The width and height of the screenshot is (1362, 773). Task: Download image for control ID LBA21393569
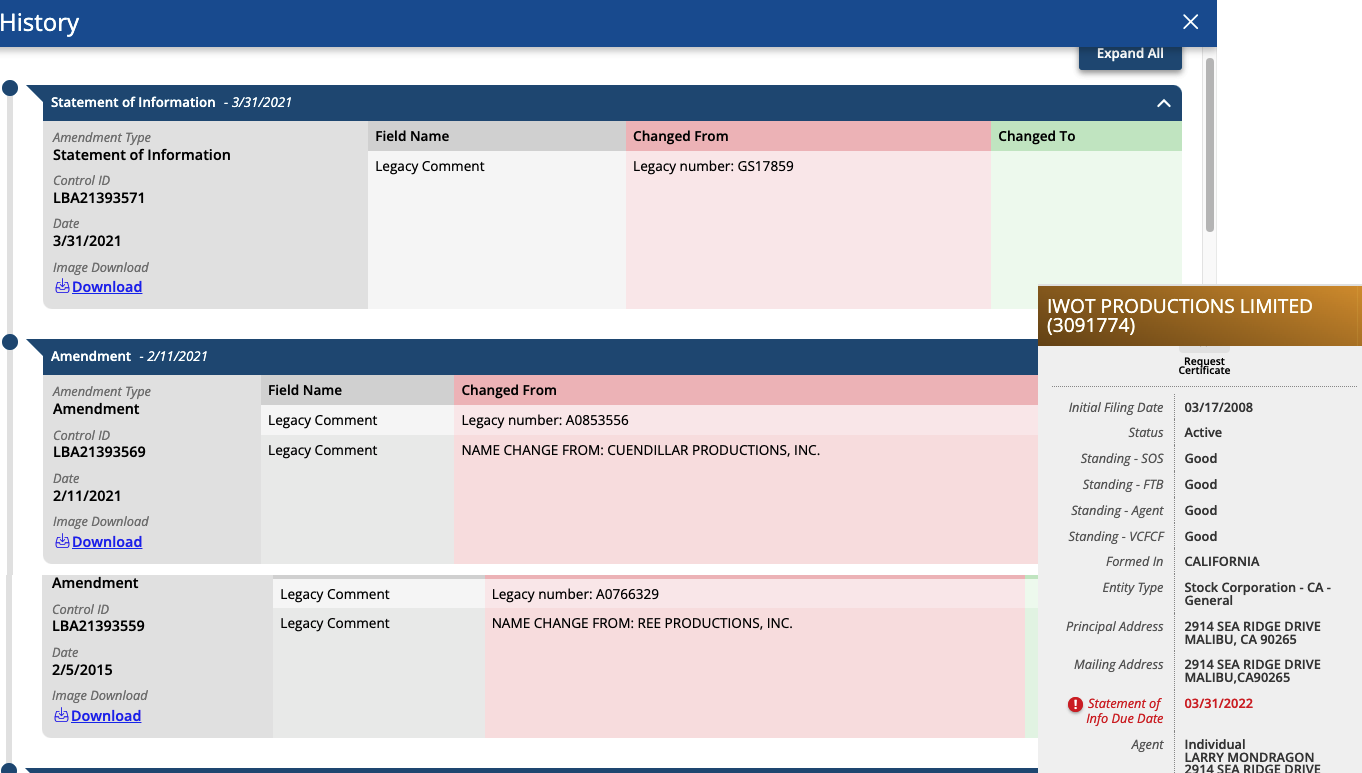[106, 542]
